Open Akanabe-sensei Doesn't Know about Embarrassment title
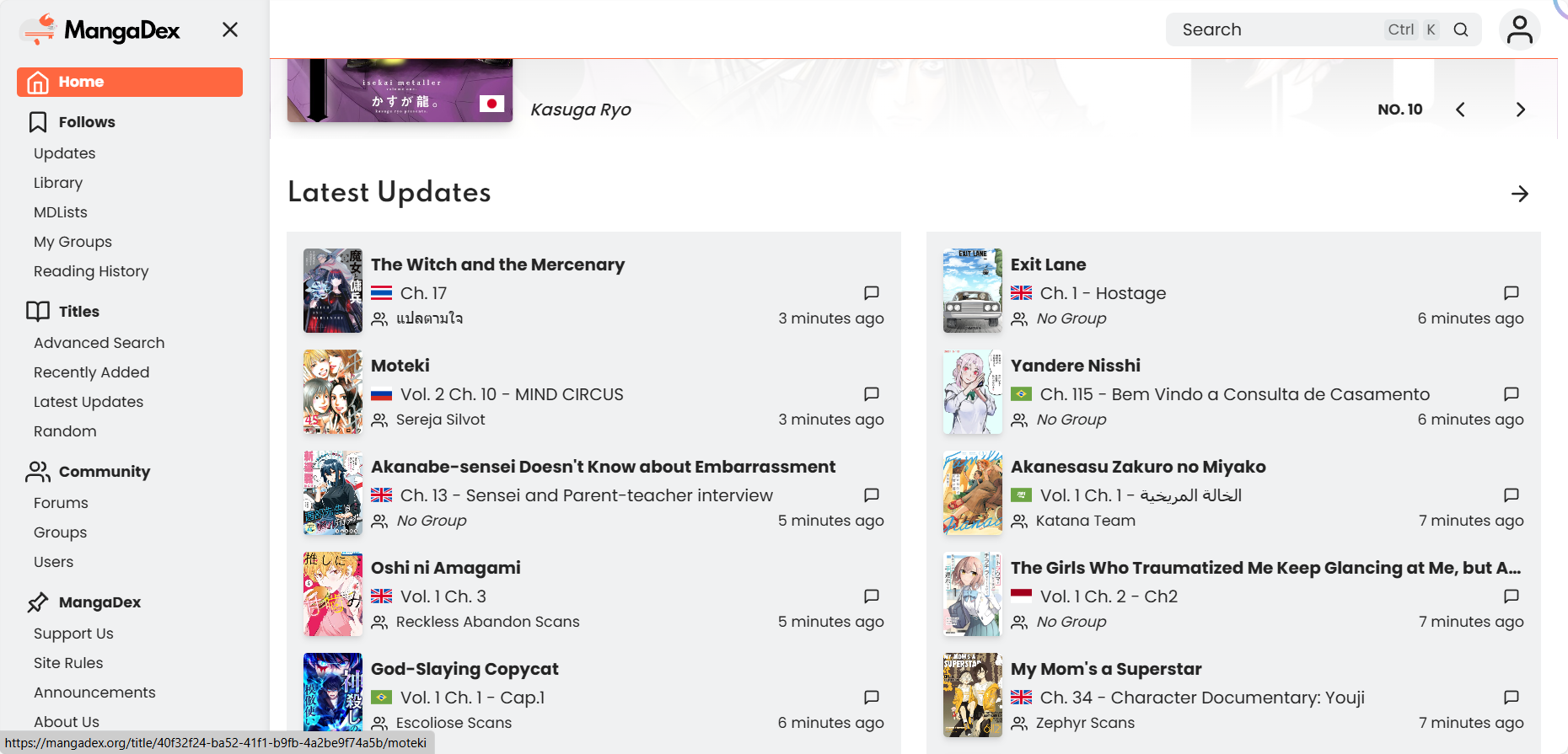 click(604, 467)
